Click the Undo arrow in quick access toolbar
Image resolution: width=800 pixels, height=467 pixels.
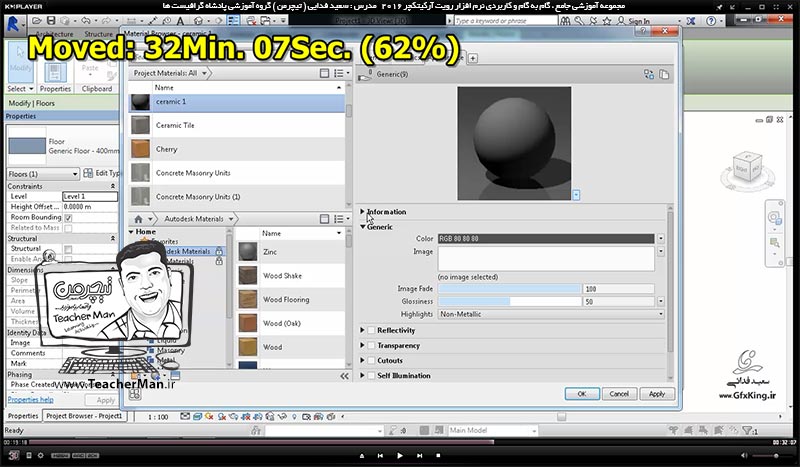(x=86, y=21)
